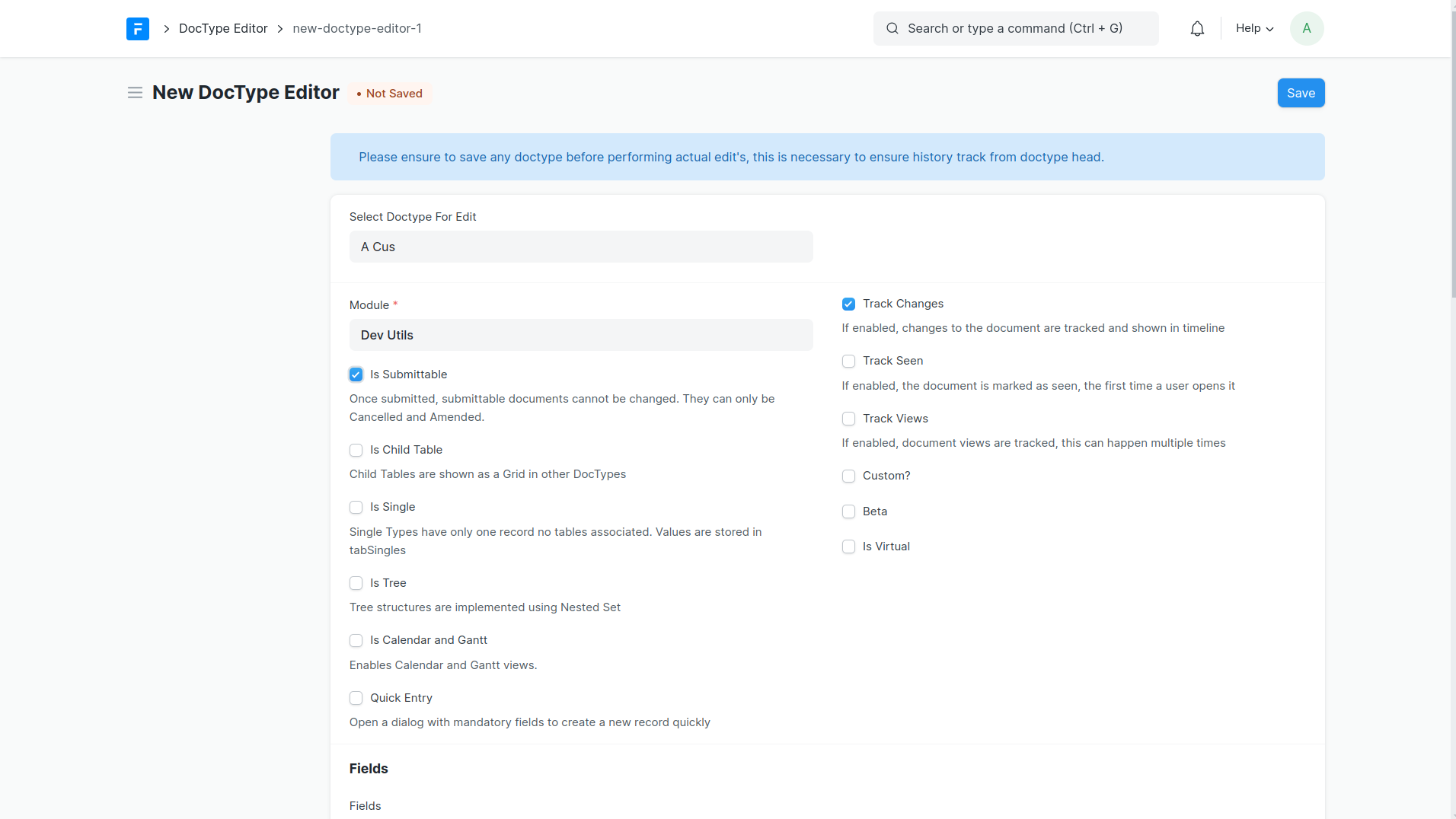Uncheck the Is Submittable checkbox
Screen dimensions: 1456x819
tap(356, 374)
